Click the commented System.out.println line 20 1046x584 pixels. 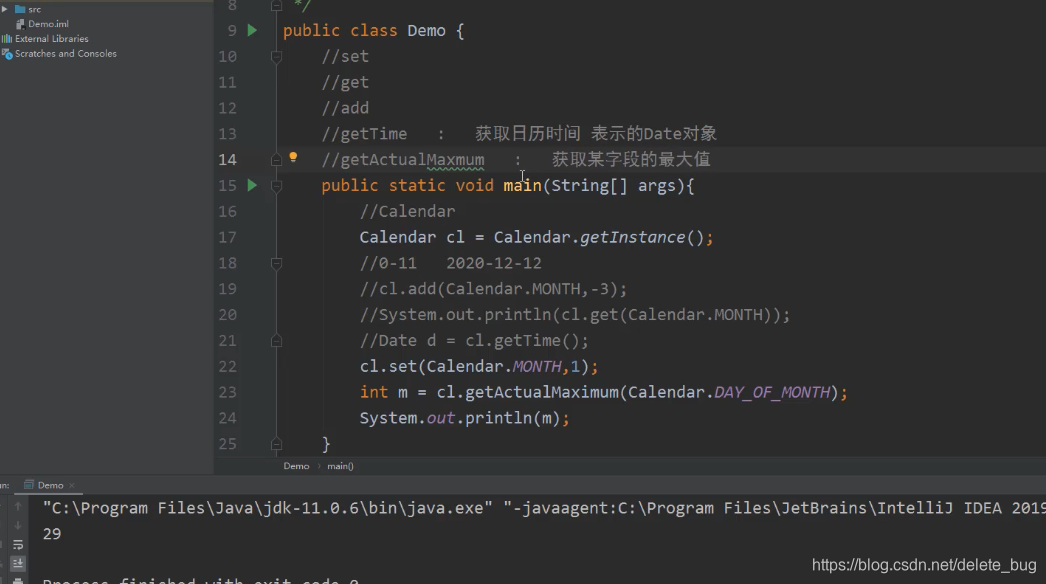coord(575,315)
